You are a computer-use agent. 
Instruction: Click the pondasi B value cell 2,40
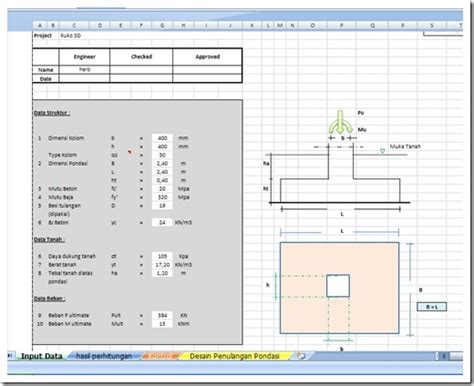tap(162, 163)
